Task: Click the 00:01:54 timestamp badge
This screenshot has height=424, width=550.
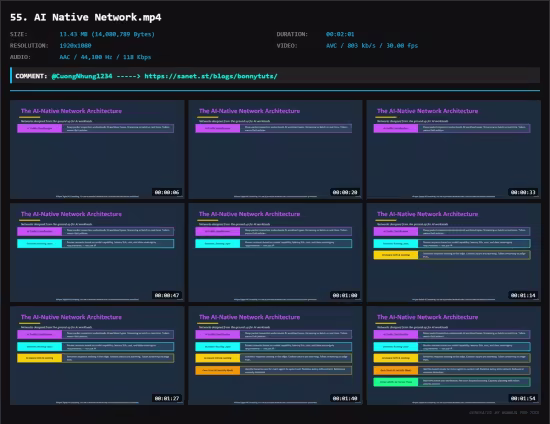Action: (523, 398)
